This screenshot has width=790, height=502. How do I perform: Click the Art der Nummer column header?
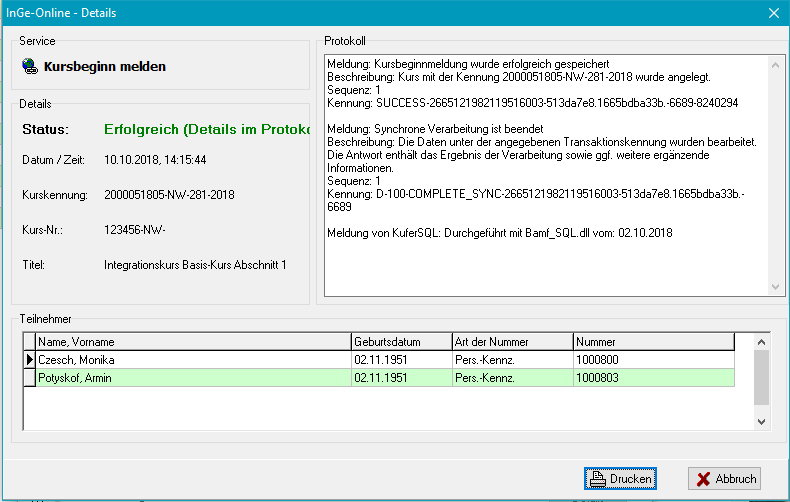coord(512,342)
